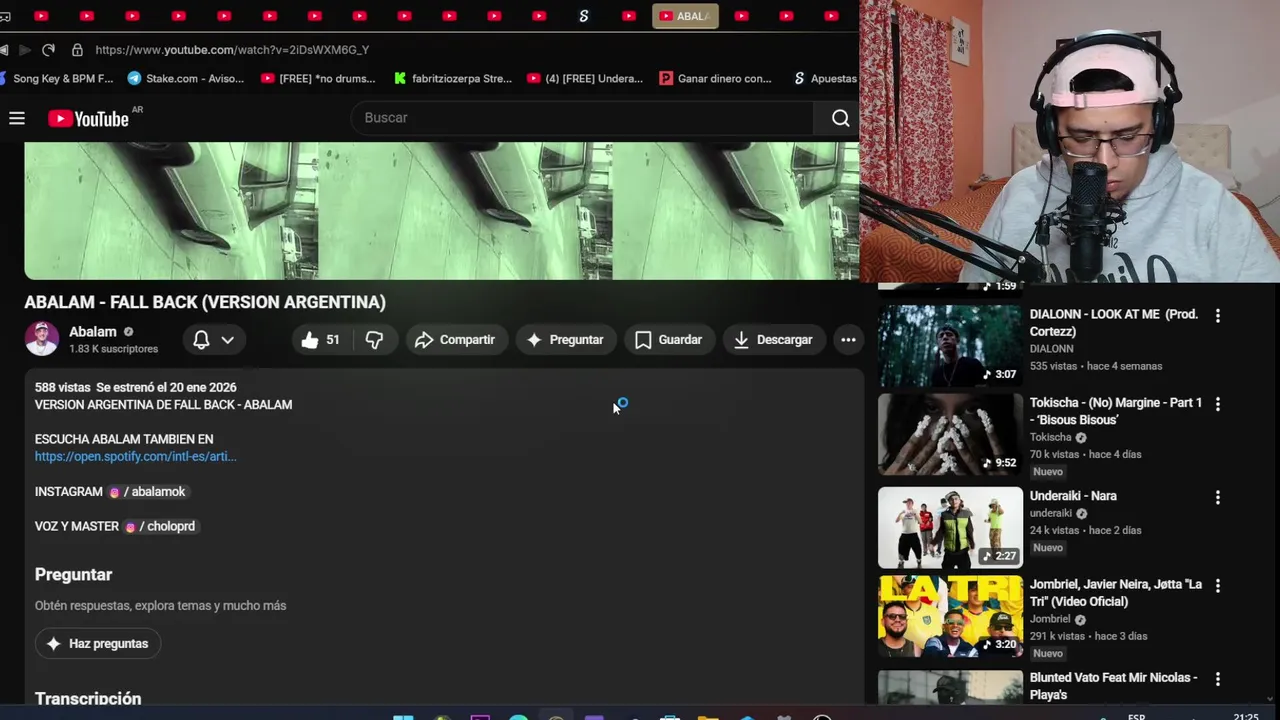1280x720 pixels.
Task: Open options menu for Jombriel La Tri
Action: tap(1217, 586)
